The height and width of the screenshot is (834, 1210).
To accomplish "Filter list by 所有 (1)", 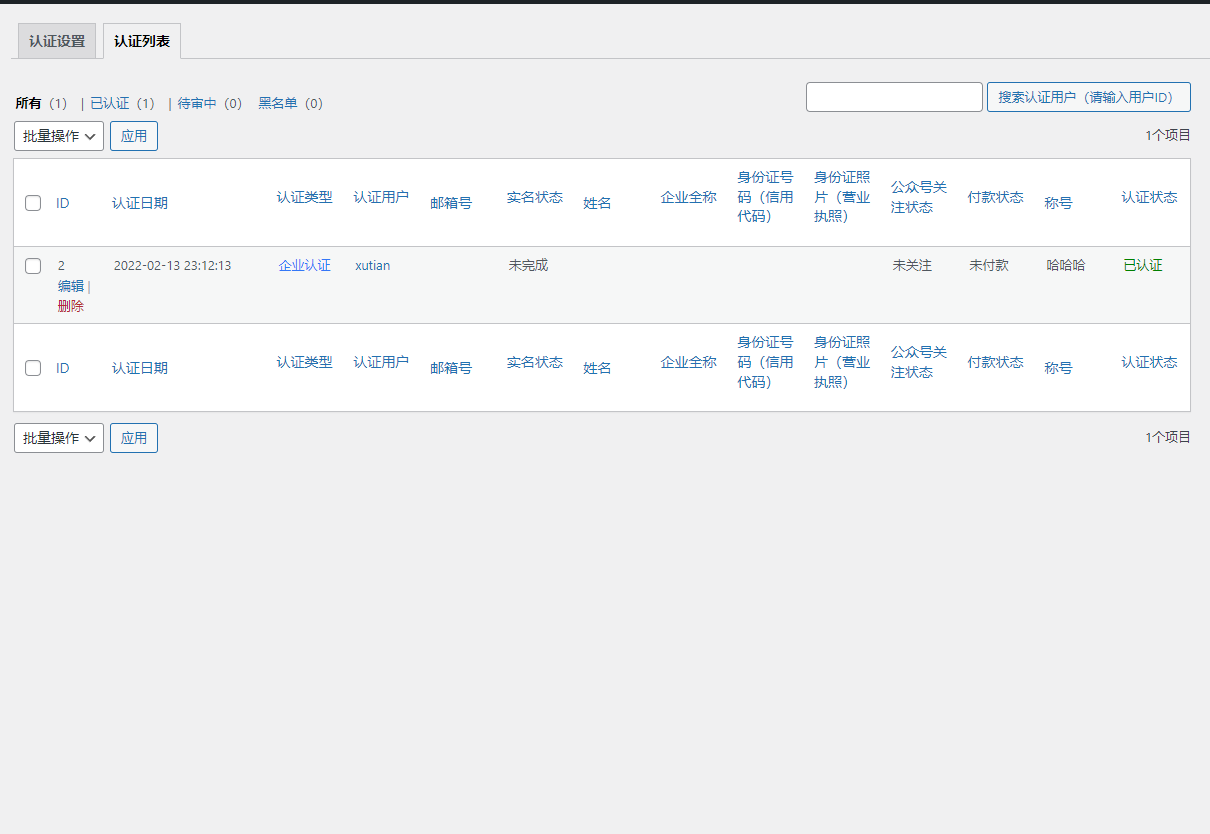I will point(41,103).
